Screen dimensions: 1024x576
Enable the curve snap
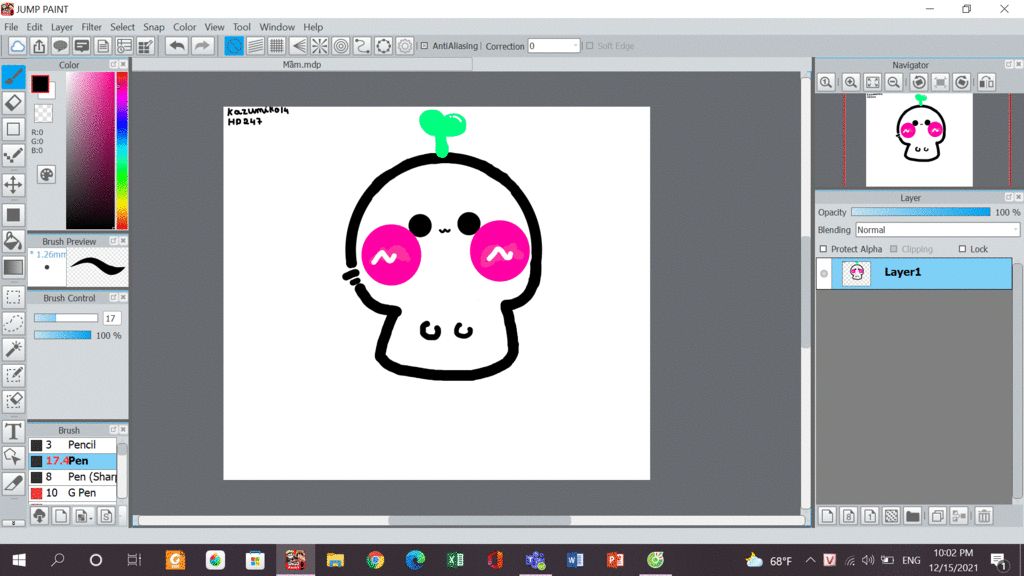362,46
